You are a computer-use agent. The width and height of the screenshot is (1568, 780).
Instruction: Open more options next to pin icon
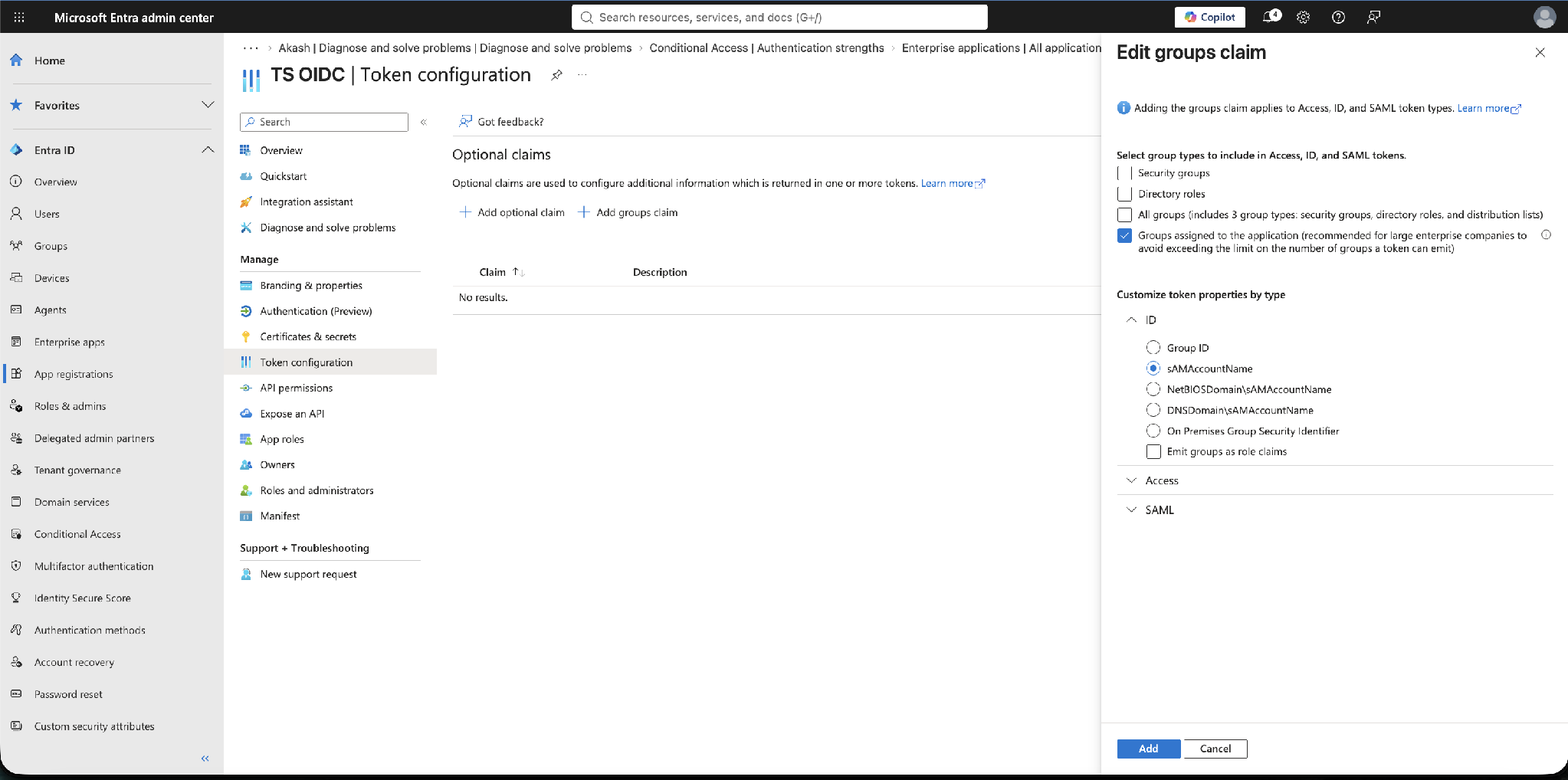(582, 75)
